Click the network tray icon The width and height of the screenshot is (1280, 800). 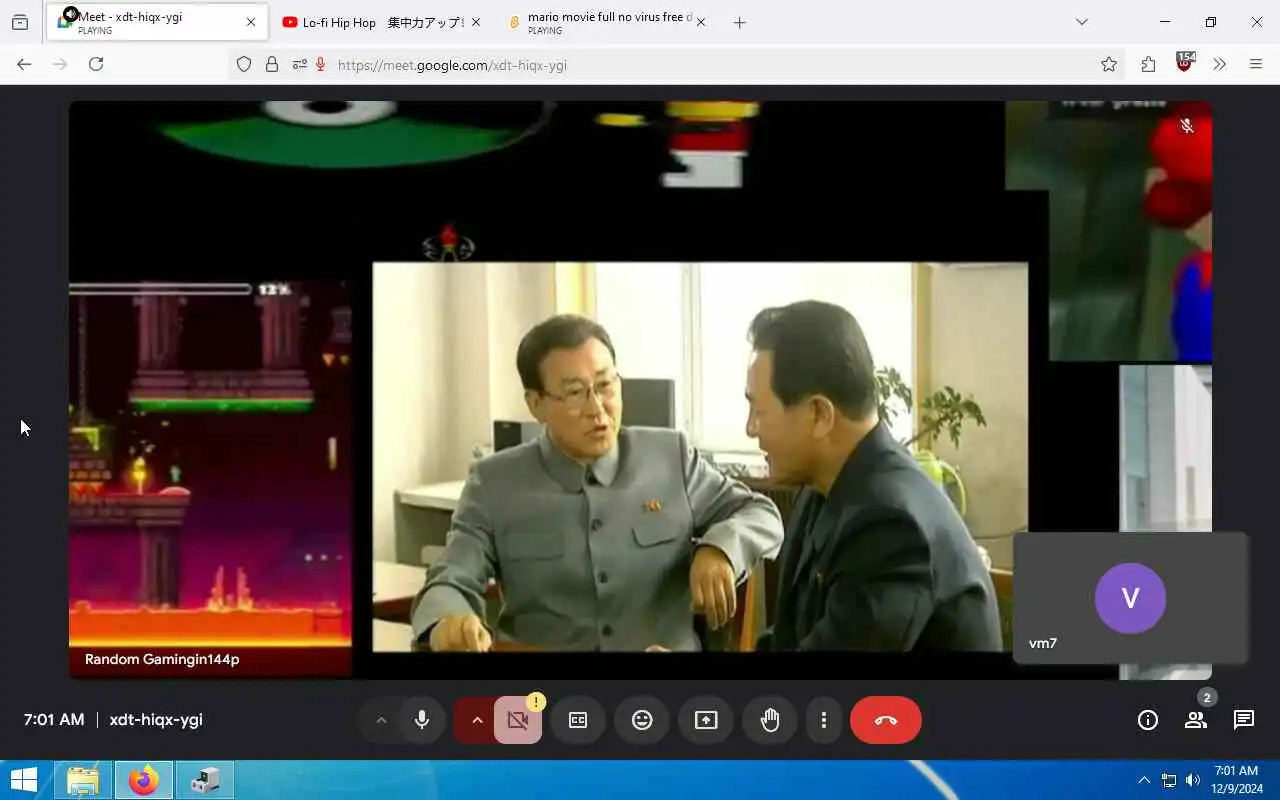click(1169, 780)
